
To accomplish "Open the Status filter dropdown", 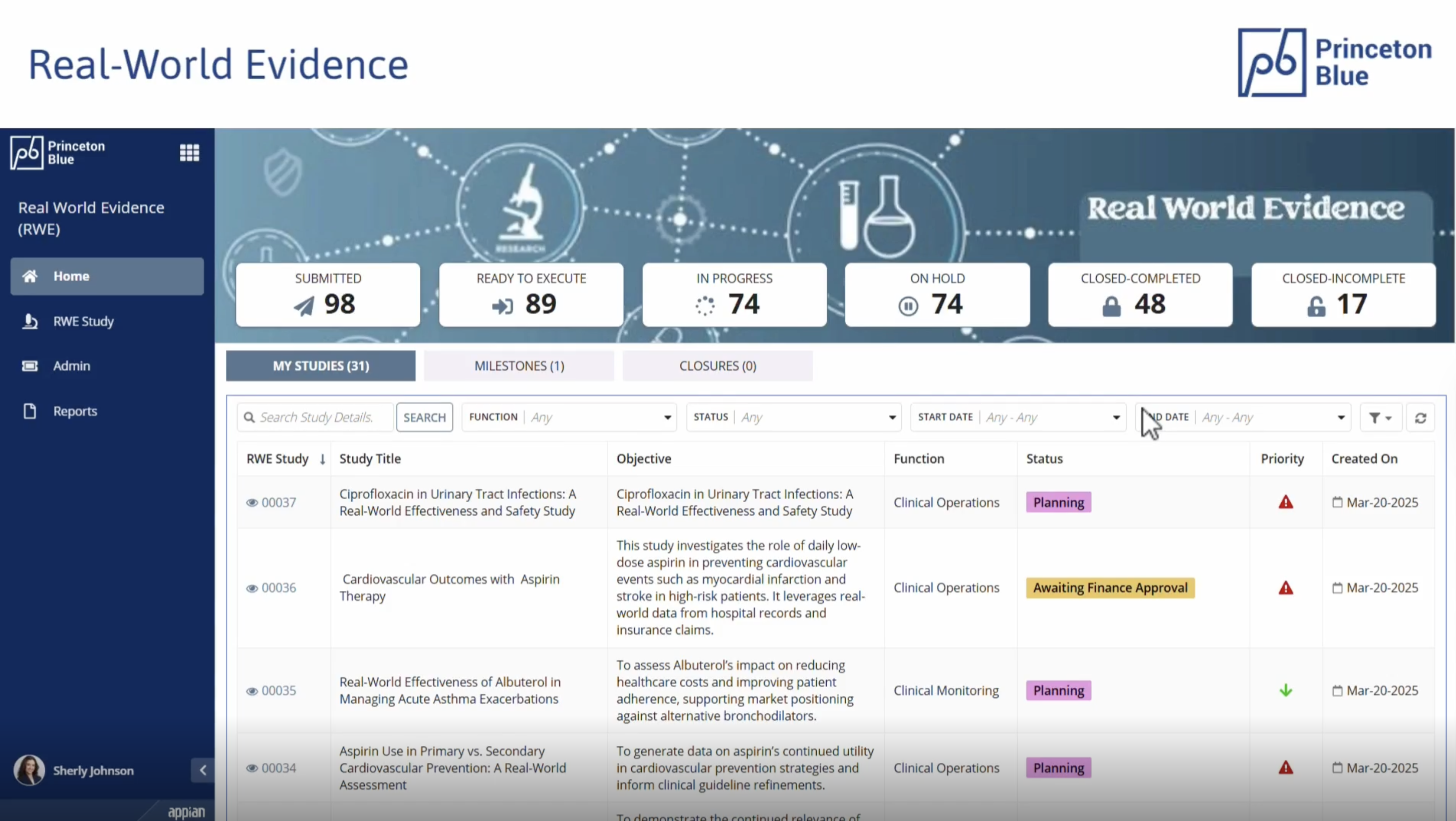I will coord(892,418).
